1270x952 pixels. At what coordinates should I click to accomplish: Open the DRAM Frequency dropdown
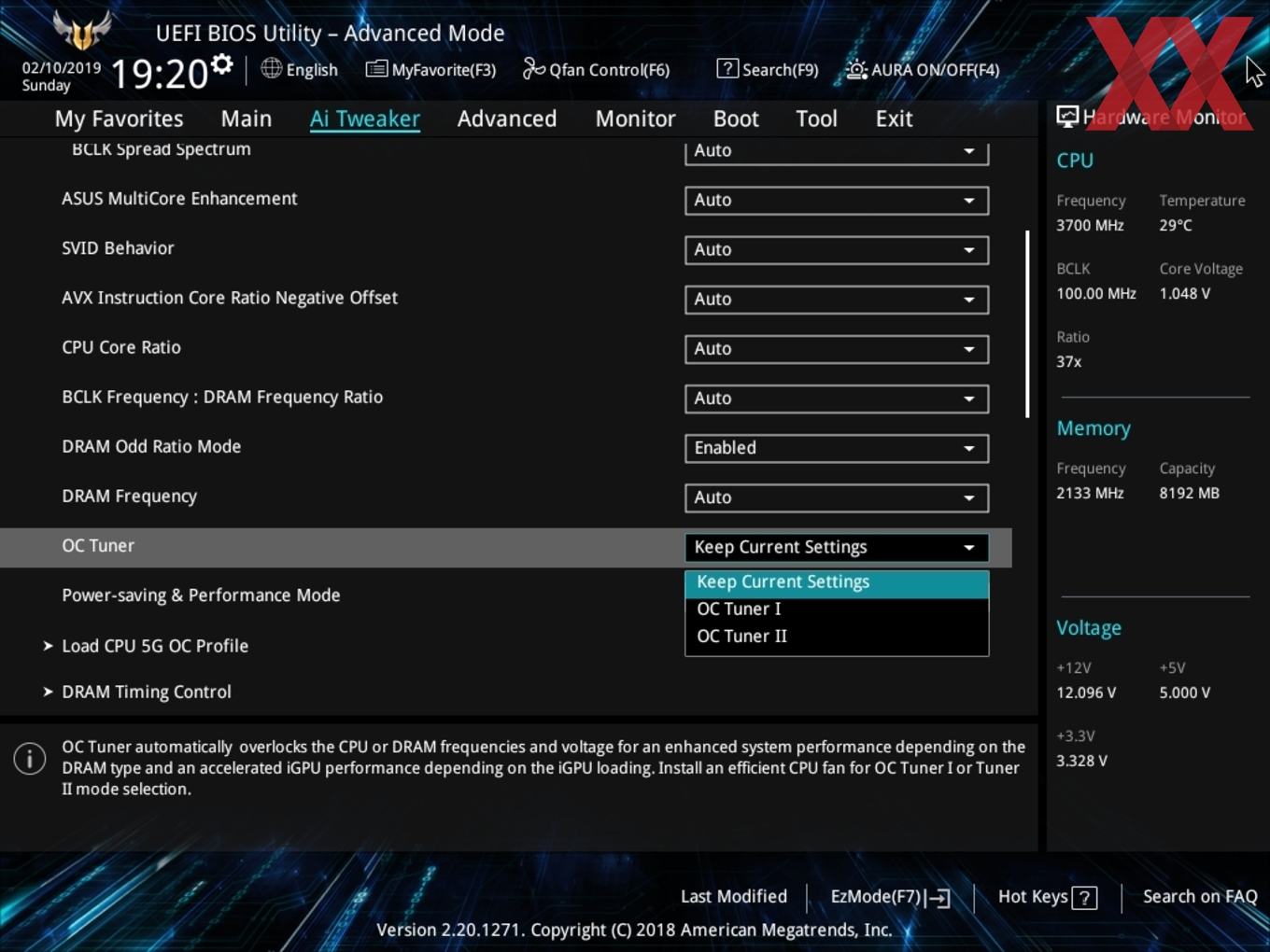pos(837,497)
